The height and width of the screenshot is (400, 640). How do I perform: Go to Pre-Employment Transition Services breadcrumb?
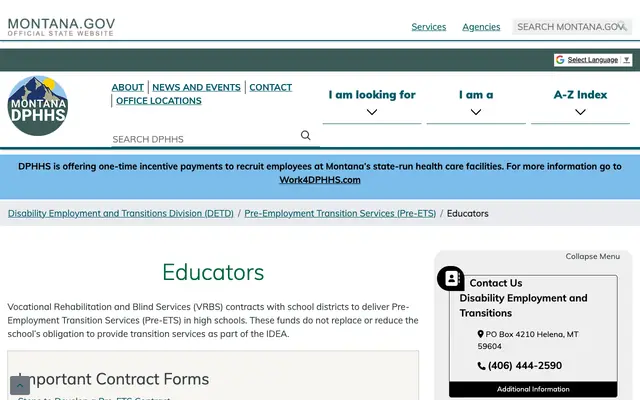point(340,213)
